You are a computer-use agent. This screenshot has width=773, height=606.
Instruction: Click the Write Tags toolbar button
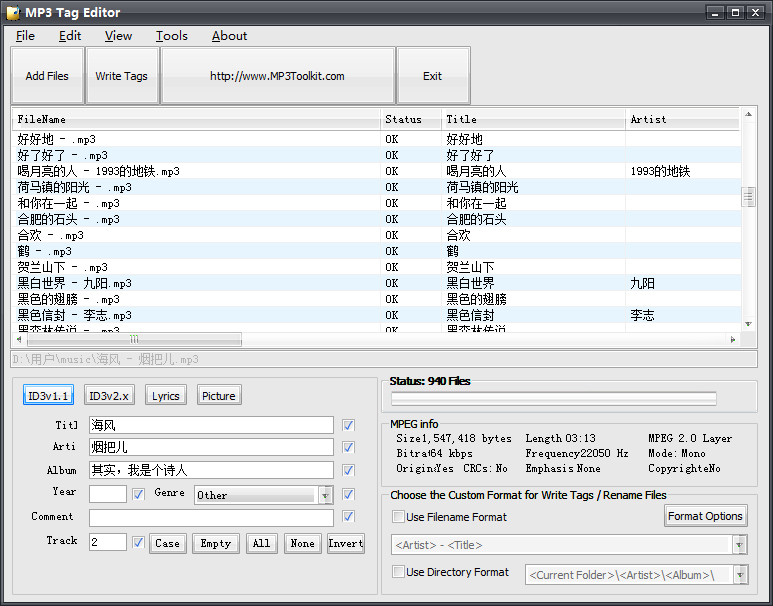point(121,76)
